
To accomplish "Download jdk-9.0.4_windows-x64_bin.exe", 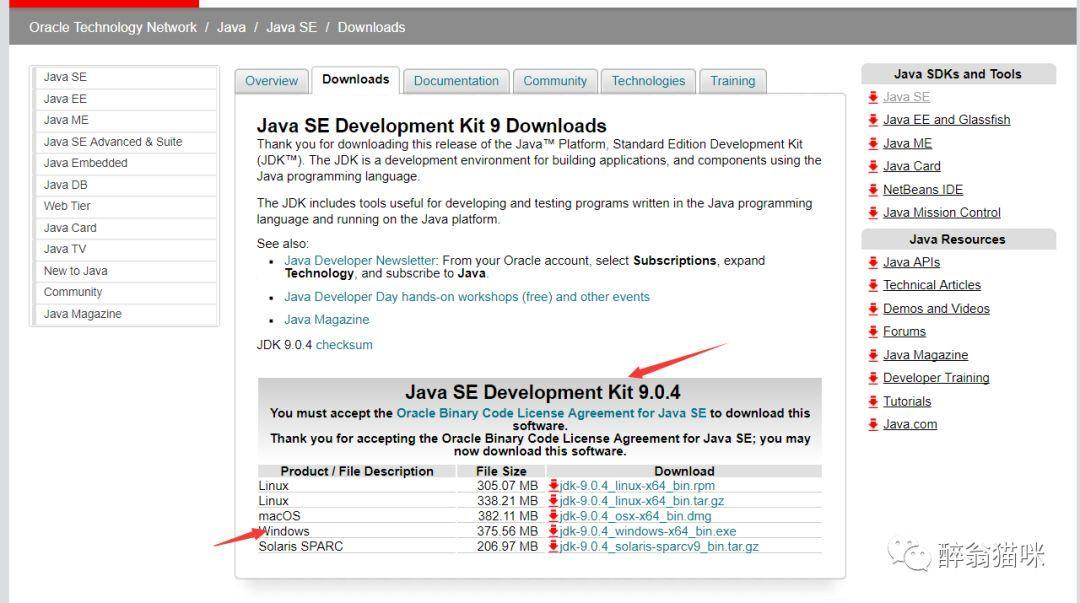I will 647,531.
